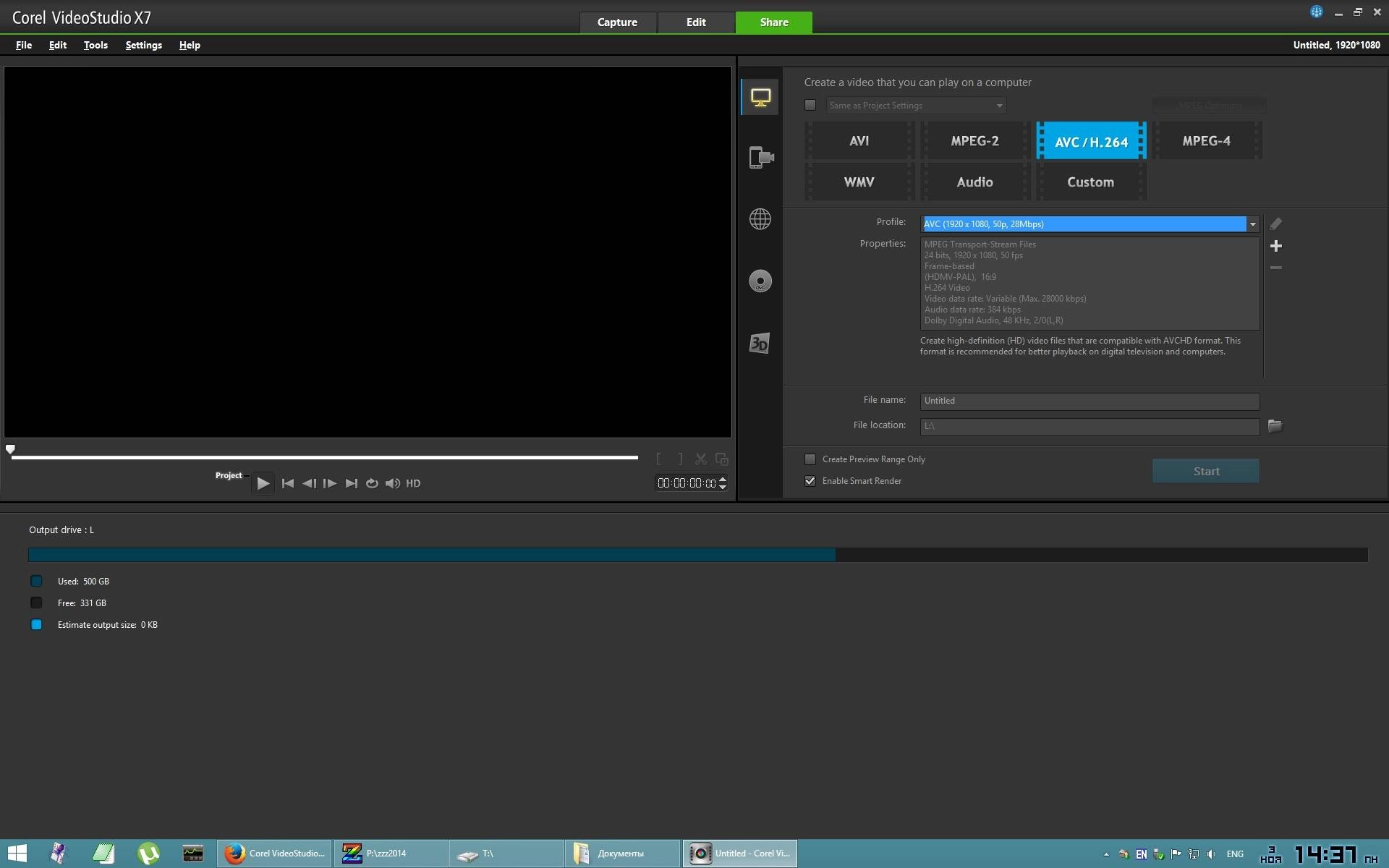Select the Disc output category icon

(760, 281)
